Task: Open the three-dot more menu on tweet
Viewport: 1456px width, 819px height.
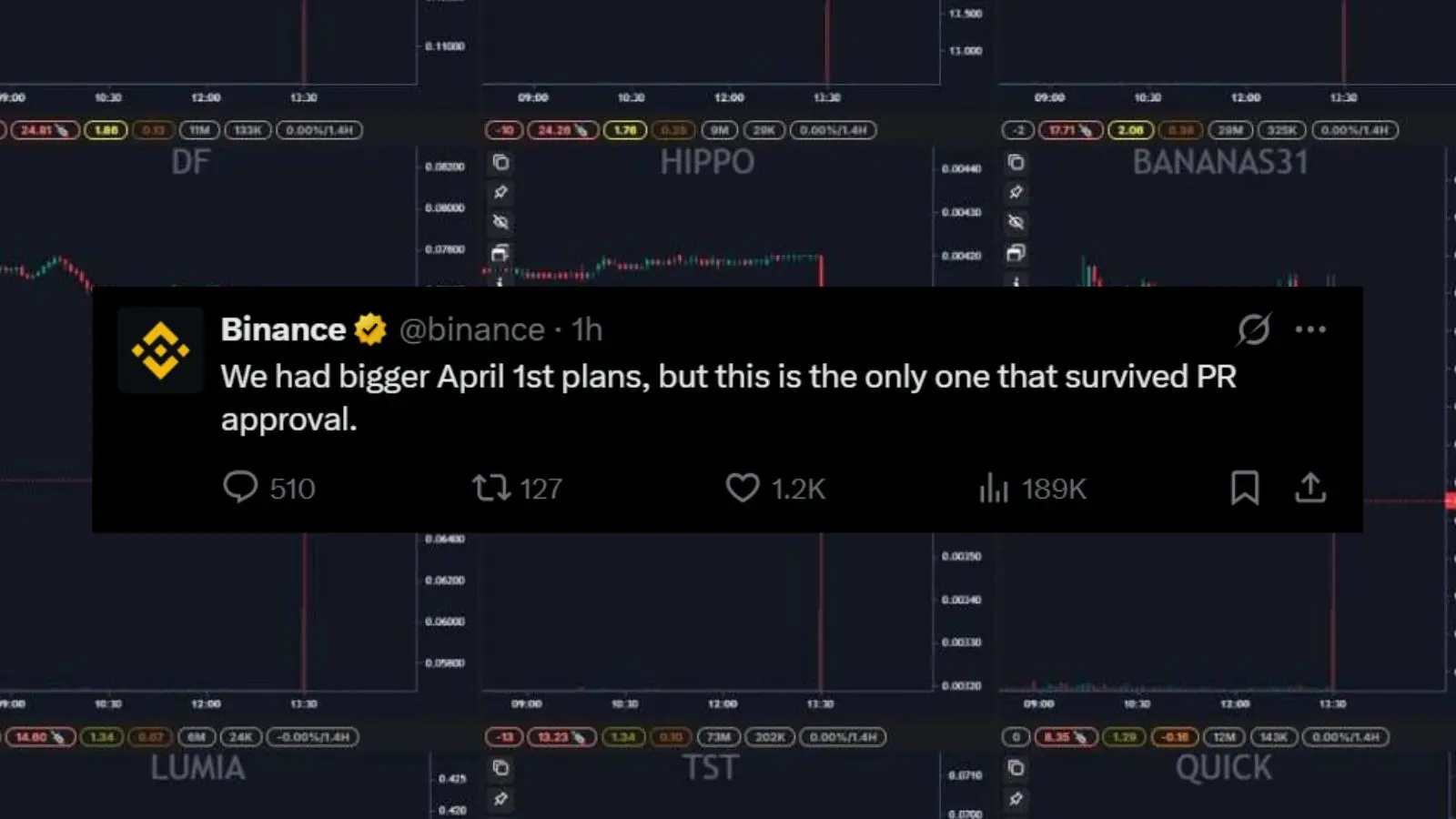Action: coord(1310,329)
